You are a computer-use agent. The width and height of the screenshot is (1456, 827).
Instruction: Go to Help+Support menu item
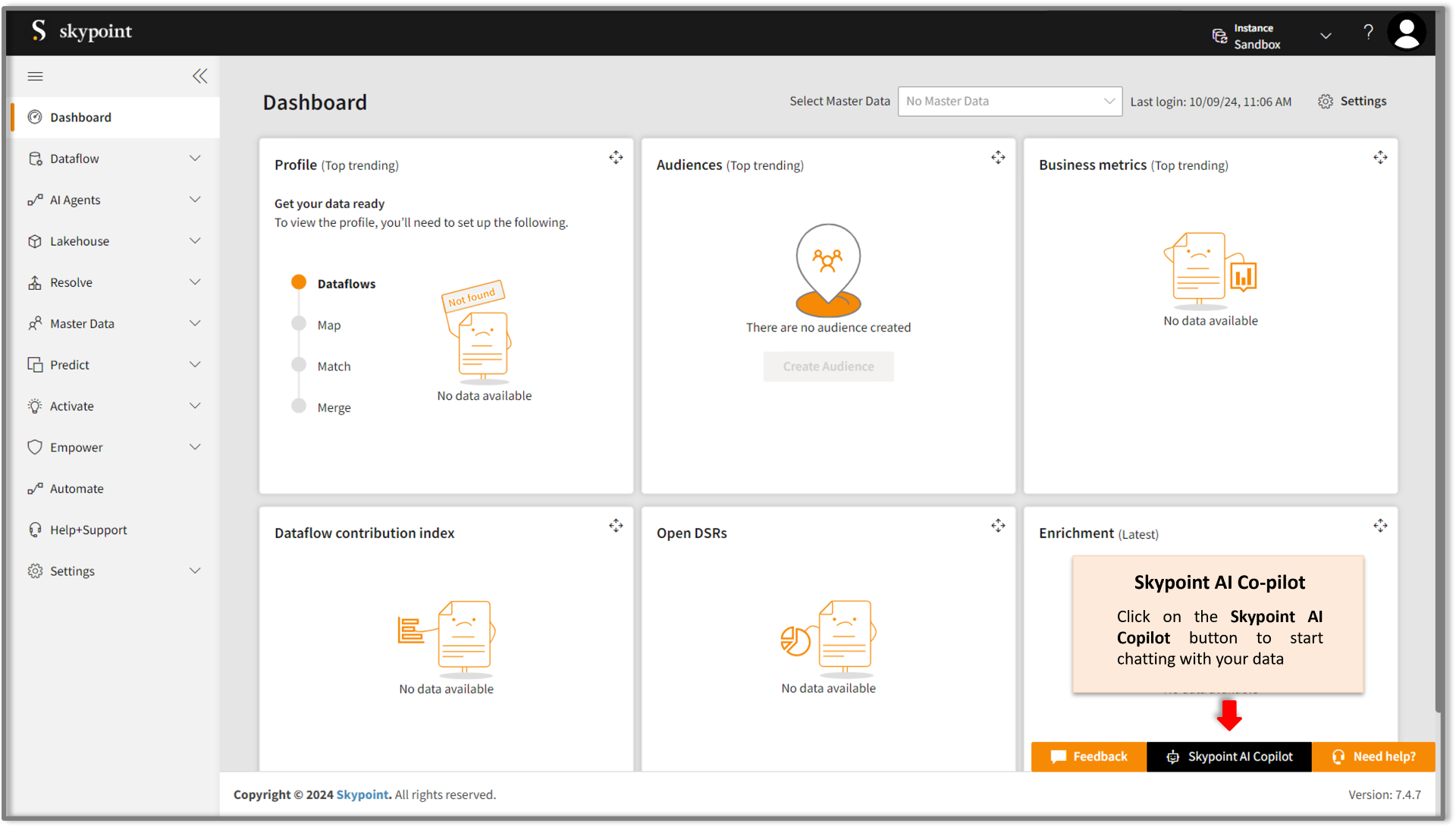tap(88, 530)
